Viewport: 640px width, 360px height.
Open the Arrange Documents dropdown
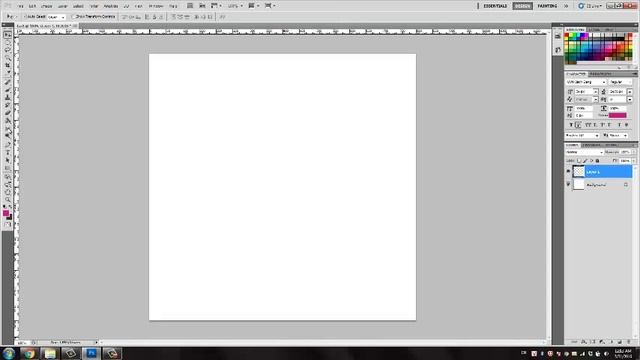(x=253, y=6)
